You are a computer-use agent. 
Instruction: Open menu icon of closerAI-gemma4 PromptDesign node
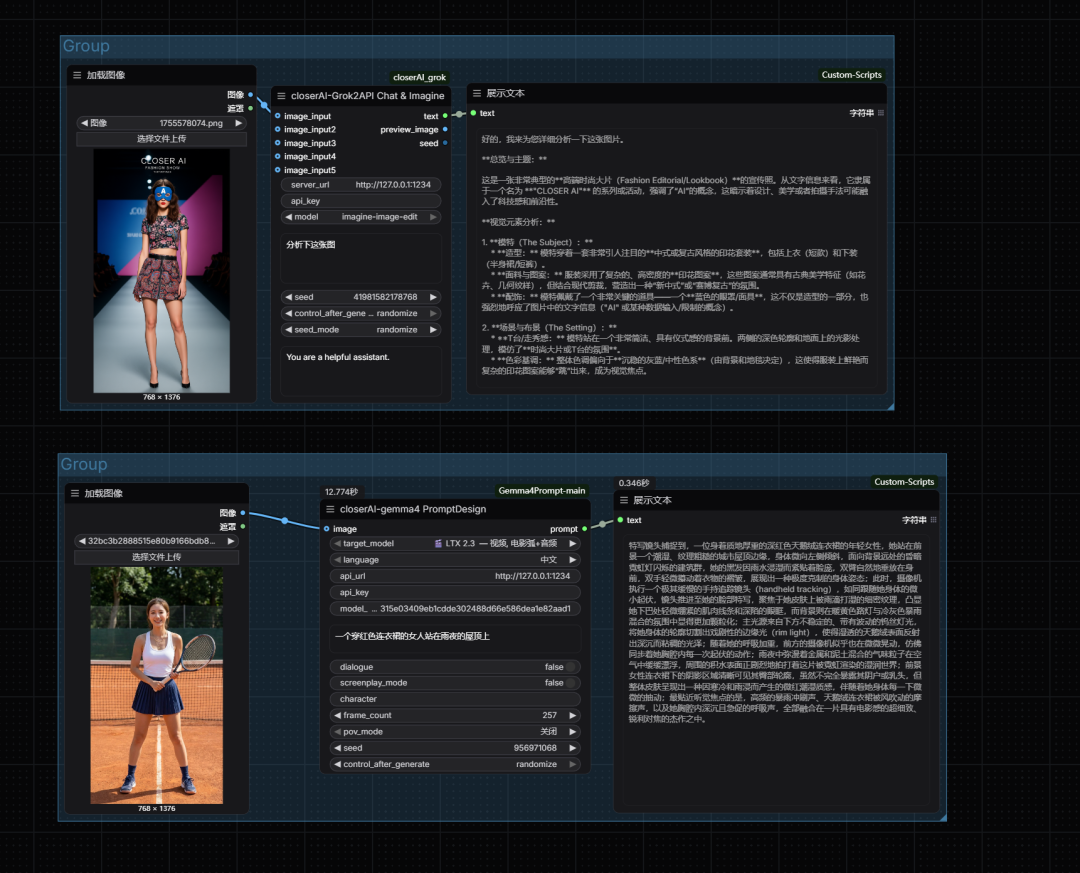coord(330,509)
